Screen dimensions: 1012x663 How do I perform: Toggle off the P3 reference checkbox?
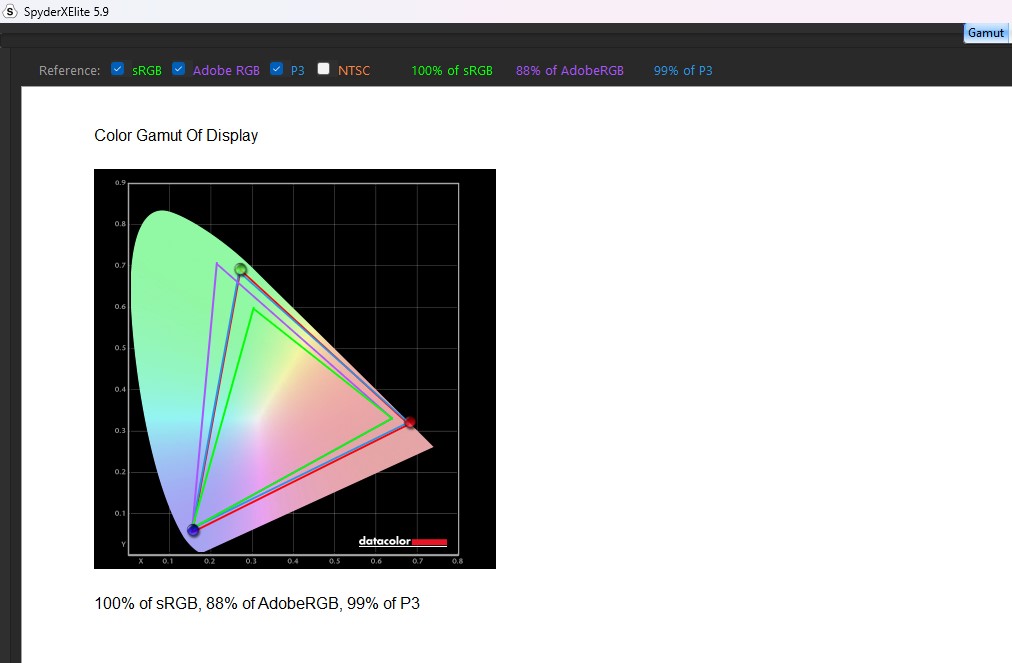point(277,69)
